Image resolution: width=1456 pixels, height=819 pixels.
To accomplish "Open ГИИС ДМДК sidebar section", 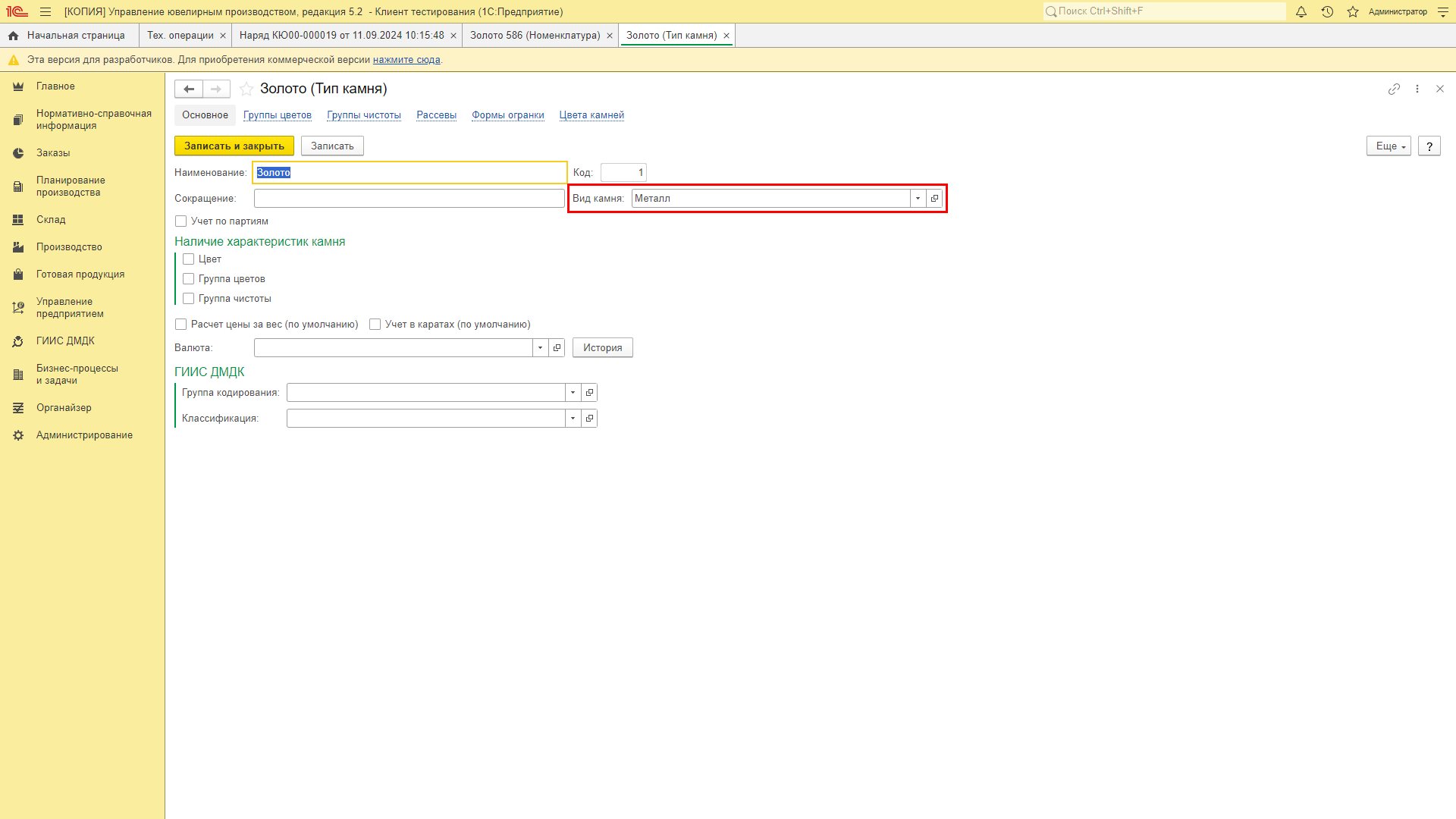I will tap(65, 341).
